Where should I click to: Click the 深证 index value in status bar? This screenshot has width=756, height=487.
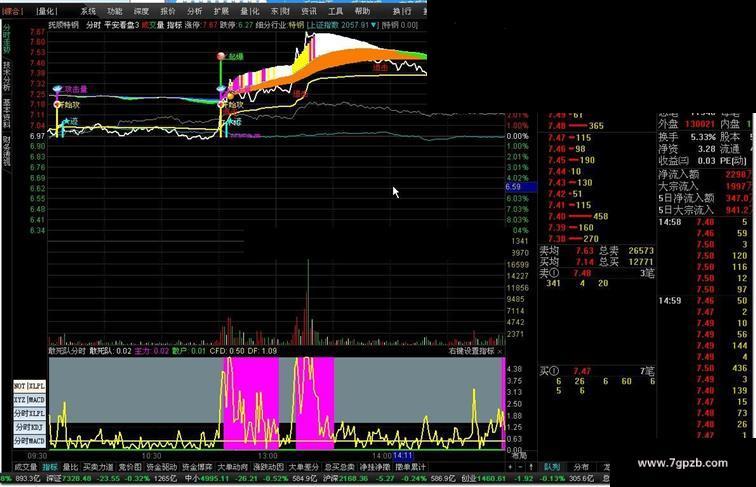coord(76,478)
